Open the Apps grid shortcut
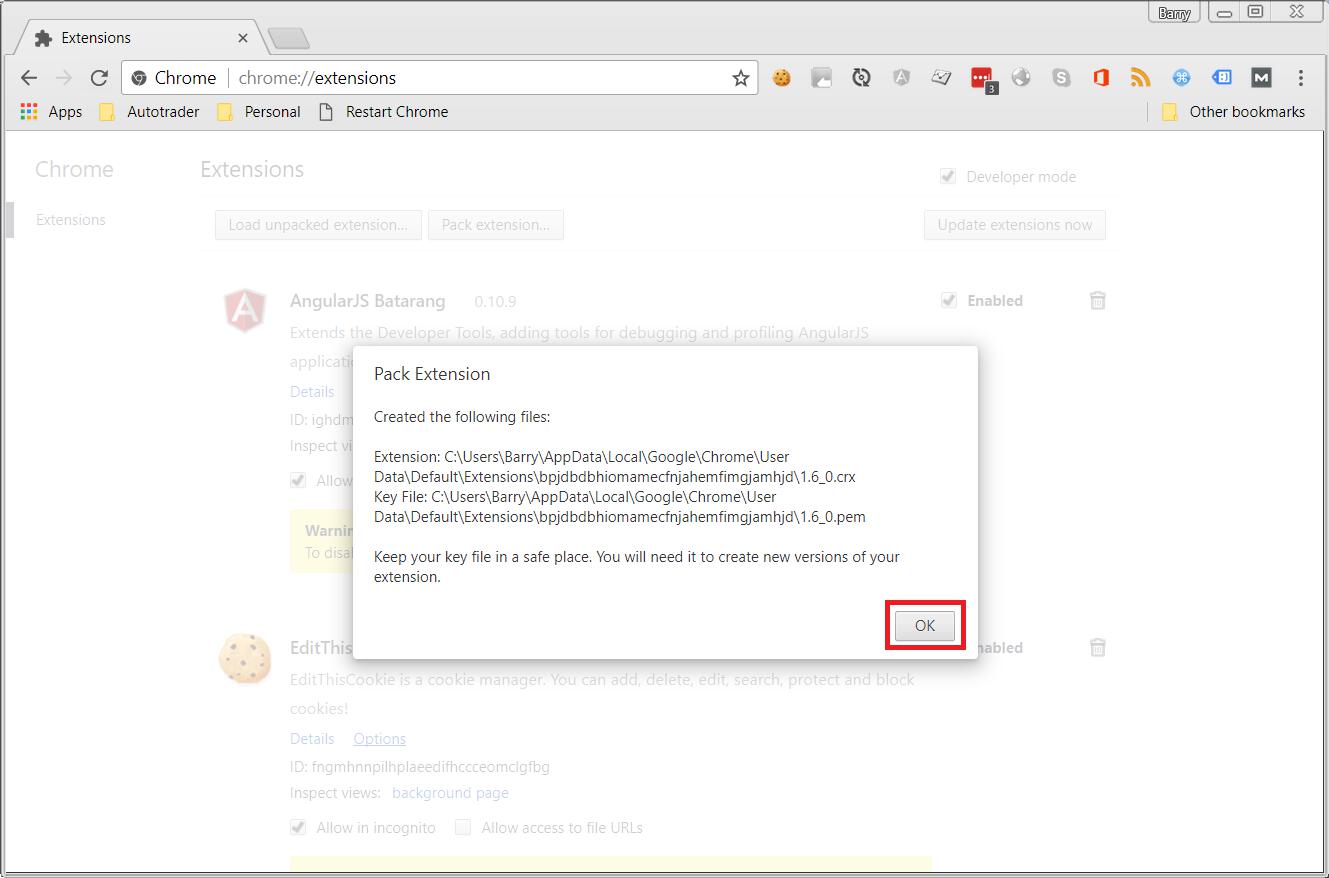Image resolution: width=1329 pixels, height=878 pixels. tap(51, 112)
